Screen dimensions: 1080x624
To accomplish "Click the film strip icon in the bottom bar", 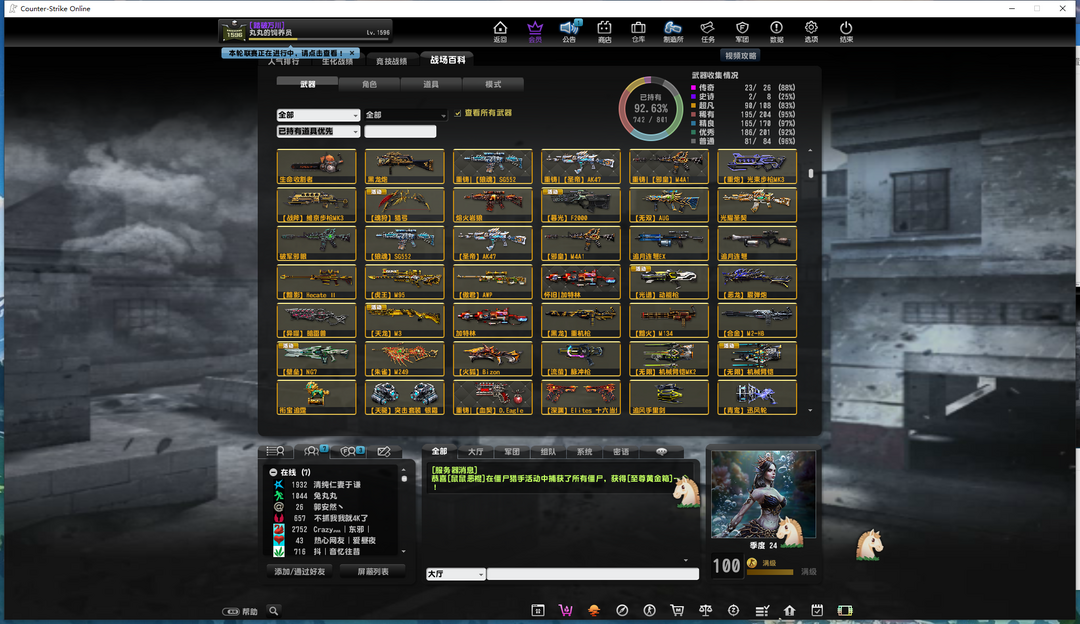I will click(x=845, y=610).
